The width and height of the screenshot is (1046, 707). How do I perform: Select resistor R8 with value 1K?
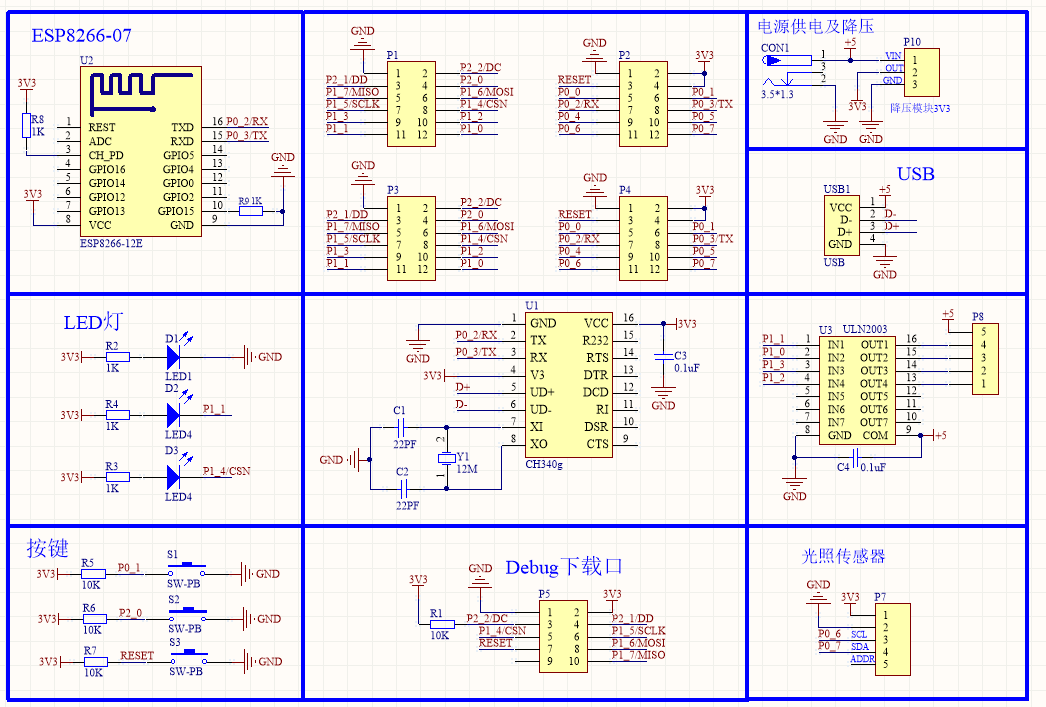pos(27,127)
